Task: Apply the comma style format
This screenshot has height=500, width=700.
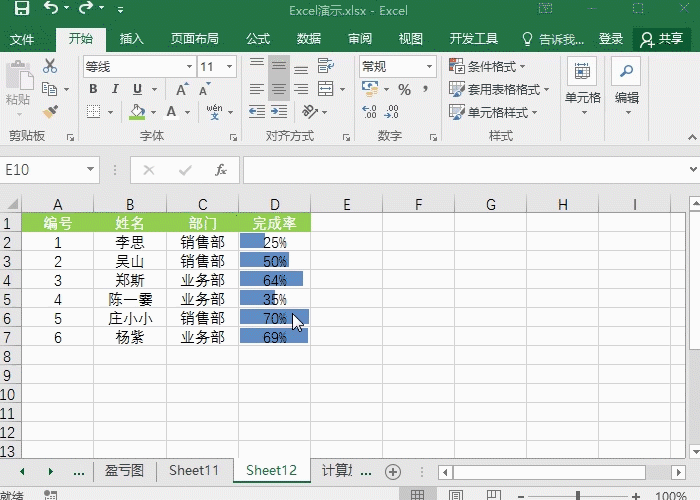Action: [426, 89]
